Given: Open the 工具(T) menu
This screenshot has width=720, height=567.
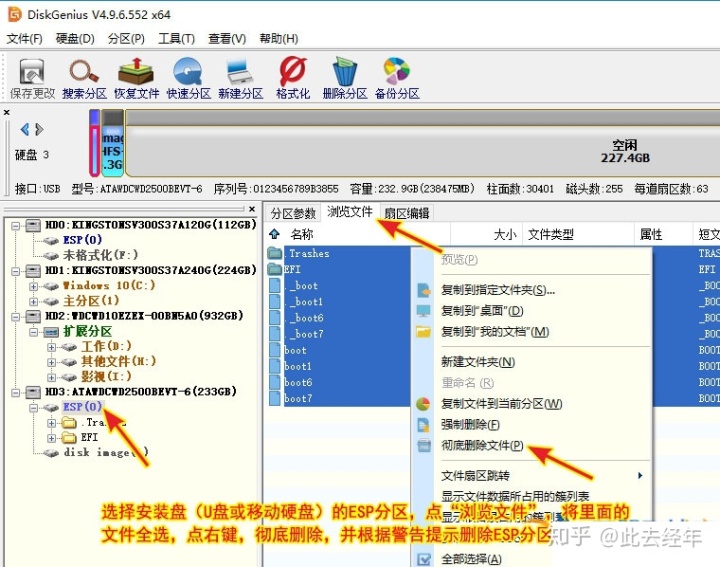Looking at the screenshot, I should pyautogui.click(x=176, y=39).
